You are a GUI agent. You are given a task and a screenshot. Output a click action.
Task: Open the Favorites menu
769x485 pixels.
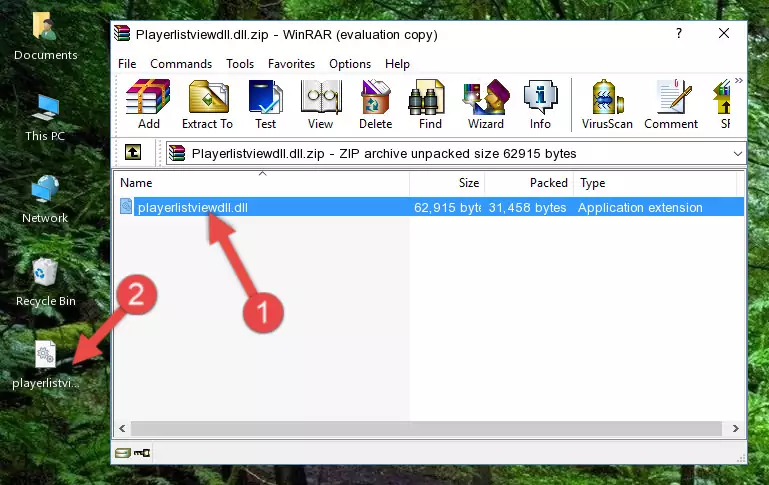coord(291,64)
